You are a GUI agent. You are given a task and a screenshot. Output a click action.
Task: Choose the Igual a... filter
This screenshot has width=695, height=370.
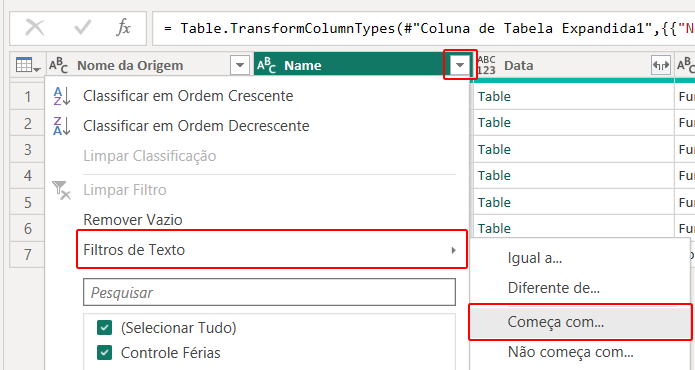535,258
